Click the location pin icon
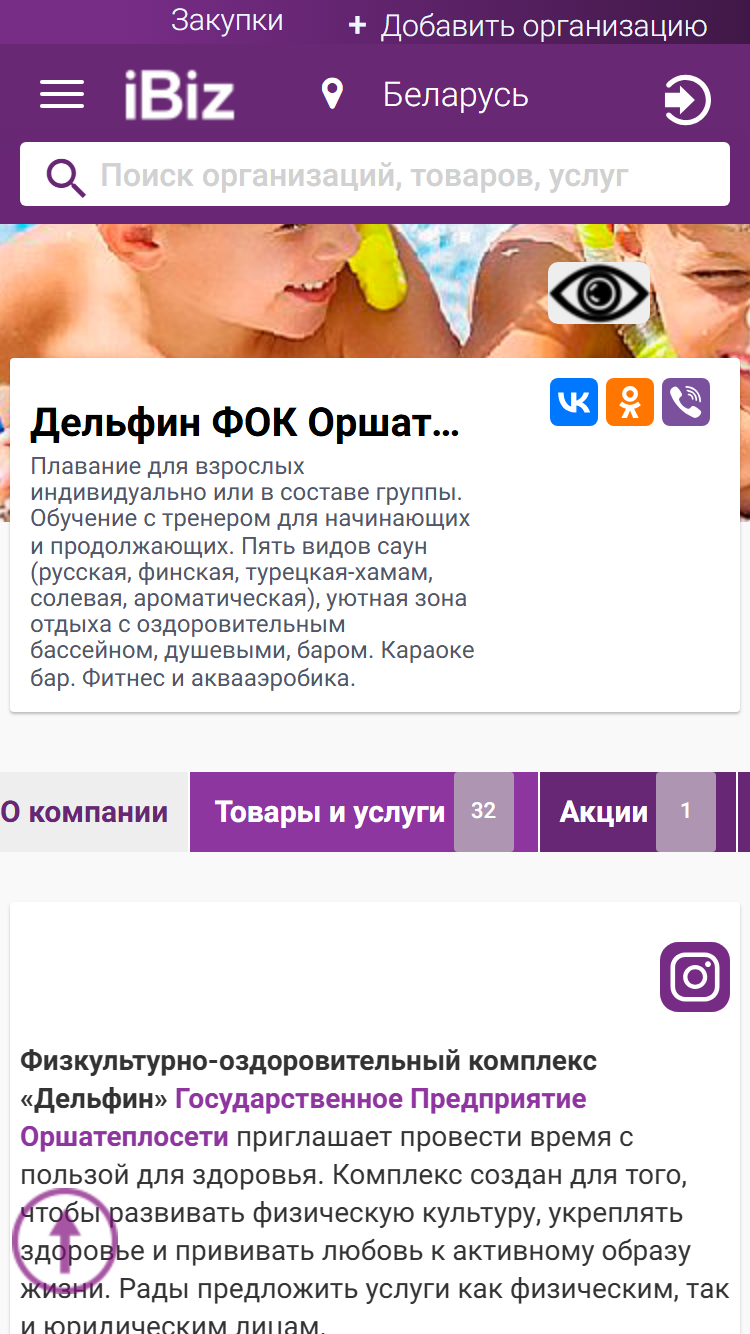Image resolution: width=750 pixels, height=1334 pixels. (x=332, y=95)
